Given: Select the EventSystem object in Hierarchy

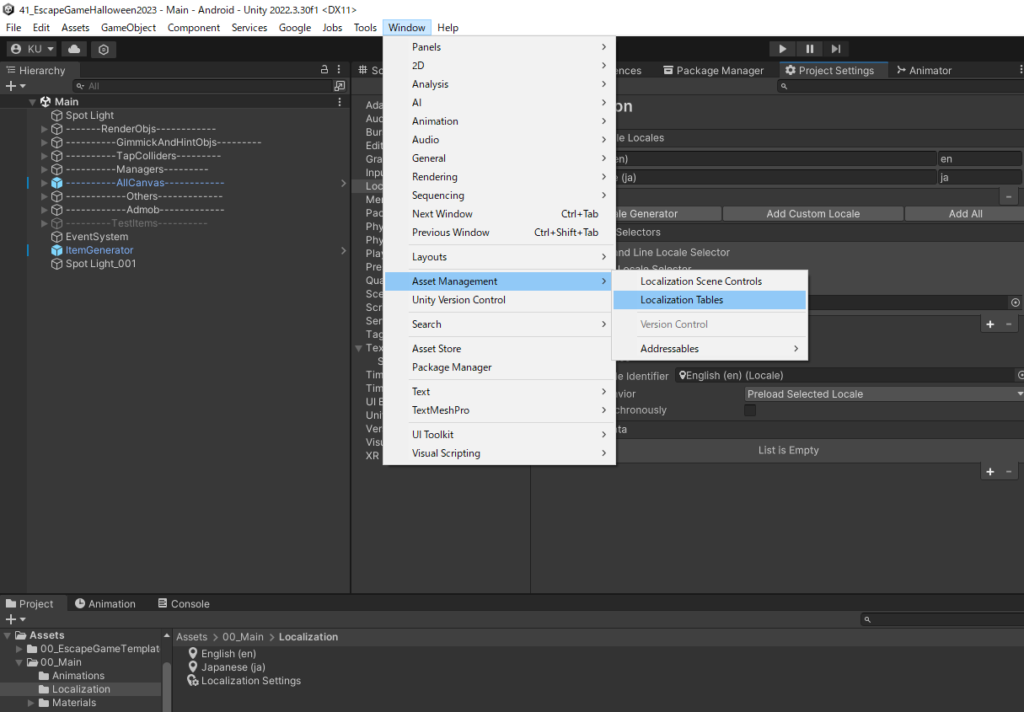Looking at the screenshot, I should click(x=97, y=236).
